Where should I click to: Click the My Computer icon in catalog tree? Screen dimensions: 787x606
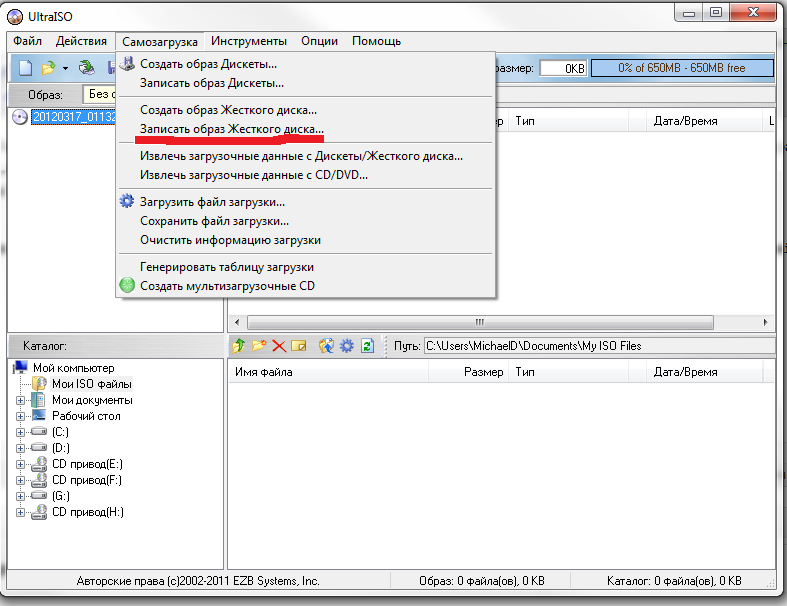pos(21,368)
